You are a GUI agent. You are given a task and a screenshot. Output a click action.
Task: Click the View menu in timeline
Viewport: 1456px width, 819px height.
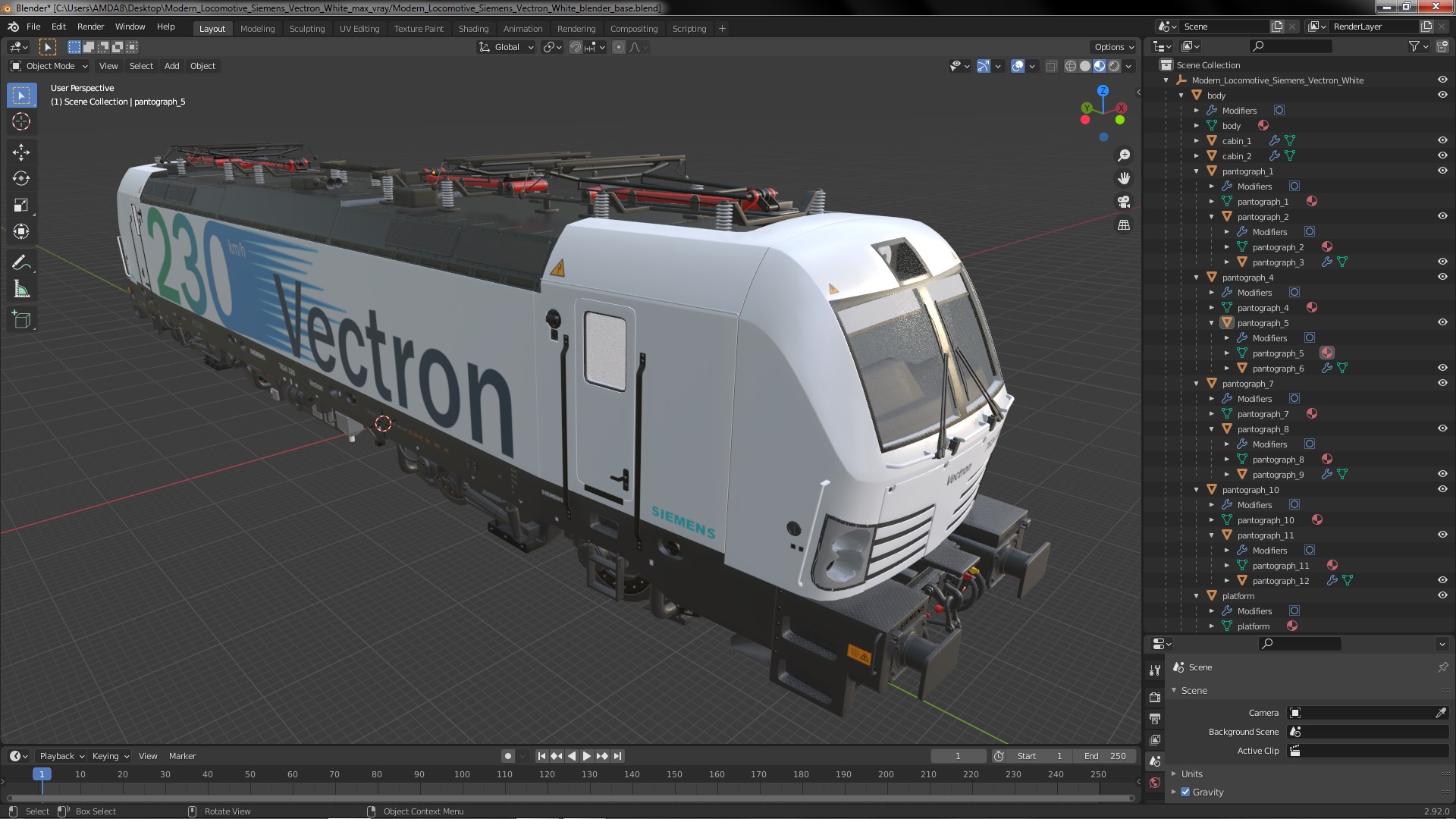pyautogui.click(x=148, y=756)
